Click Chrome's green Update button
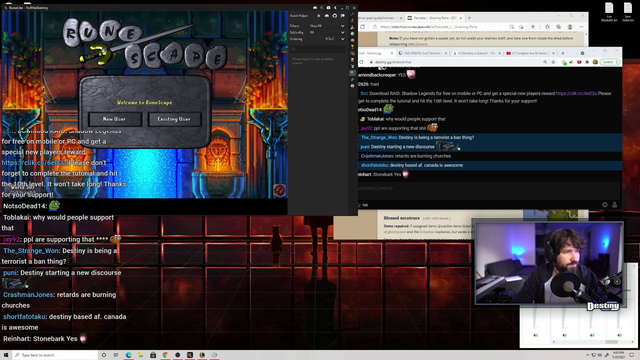Screen dimensions: 640x360 coord(610,62)
